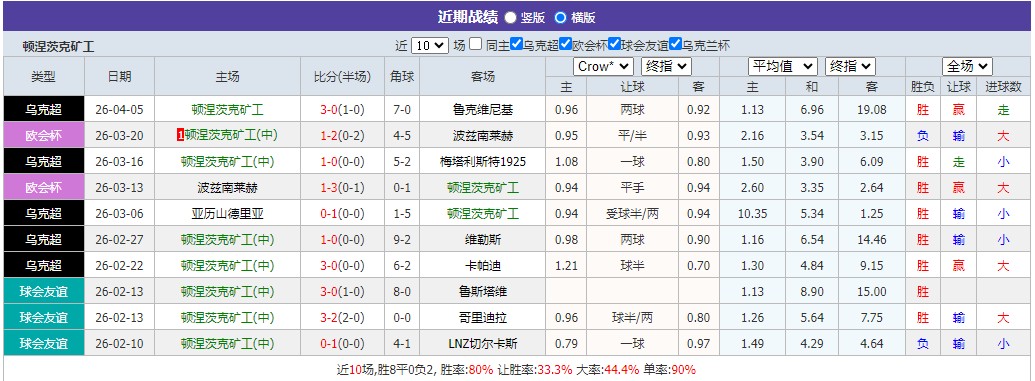This screenshot has width=1035, height=381.
Task: Click home odds 10.35 in 亚历山德里亚 row
Action: click(752, 214)
